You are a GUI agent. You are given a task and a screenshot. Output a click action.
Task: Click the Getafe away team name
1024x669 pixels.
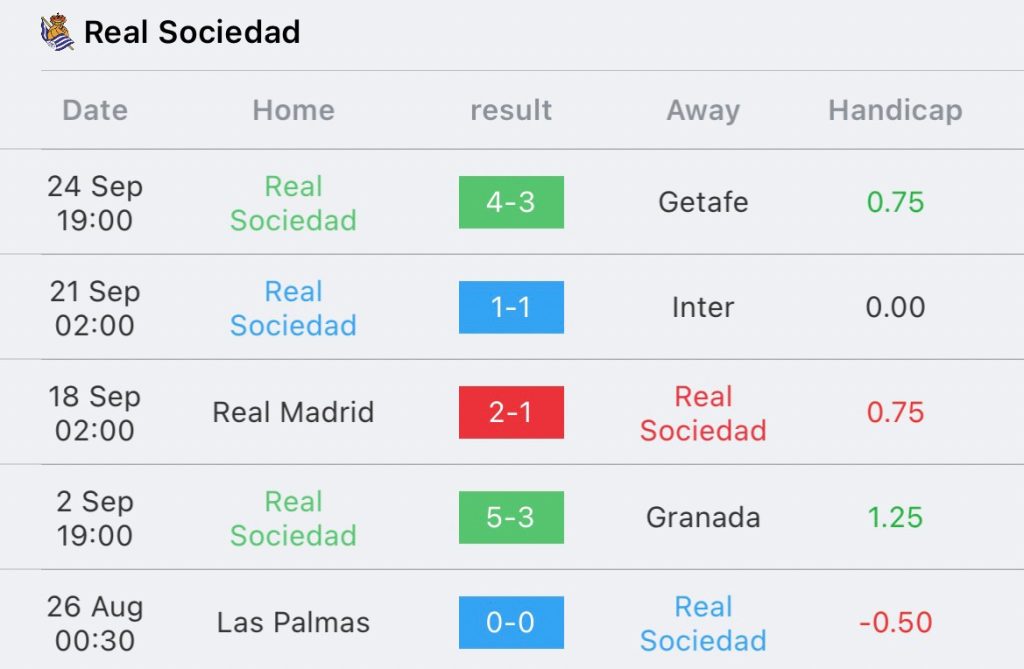[703, 203]
